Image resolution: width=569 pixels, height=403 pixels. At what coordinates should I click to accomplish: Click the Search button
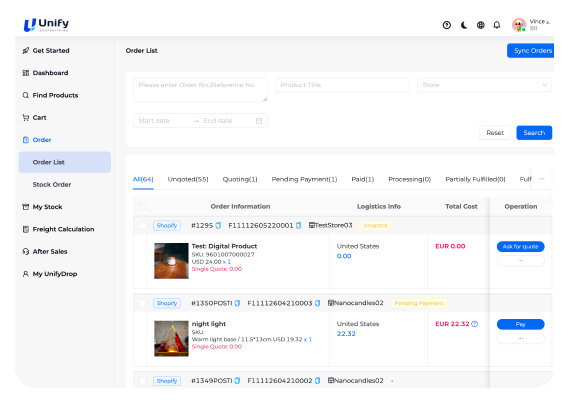pyautogui.click(x=534, y=133)
